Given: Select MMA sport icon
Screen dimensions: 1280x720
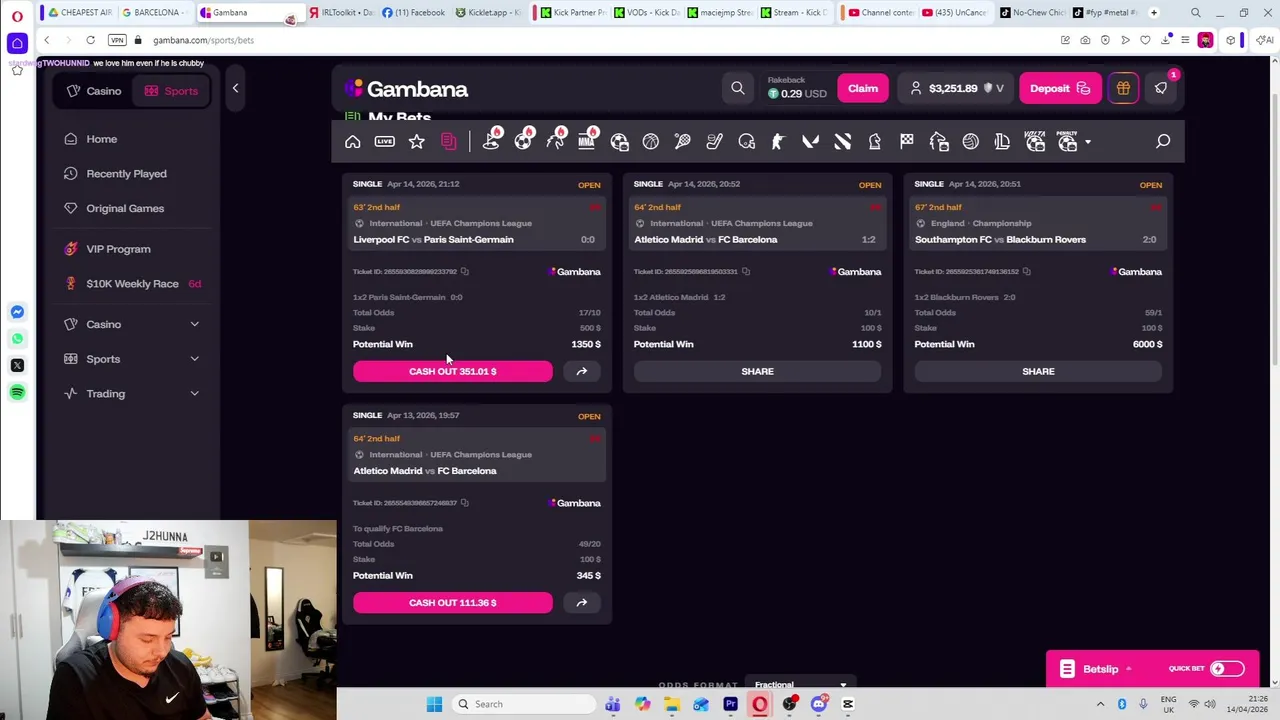Looking at the screenshot, I should (x=587, y=141).
